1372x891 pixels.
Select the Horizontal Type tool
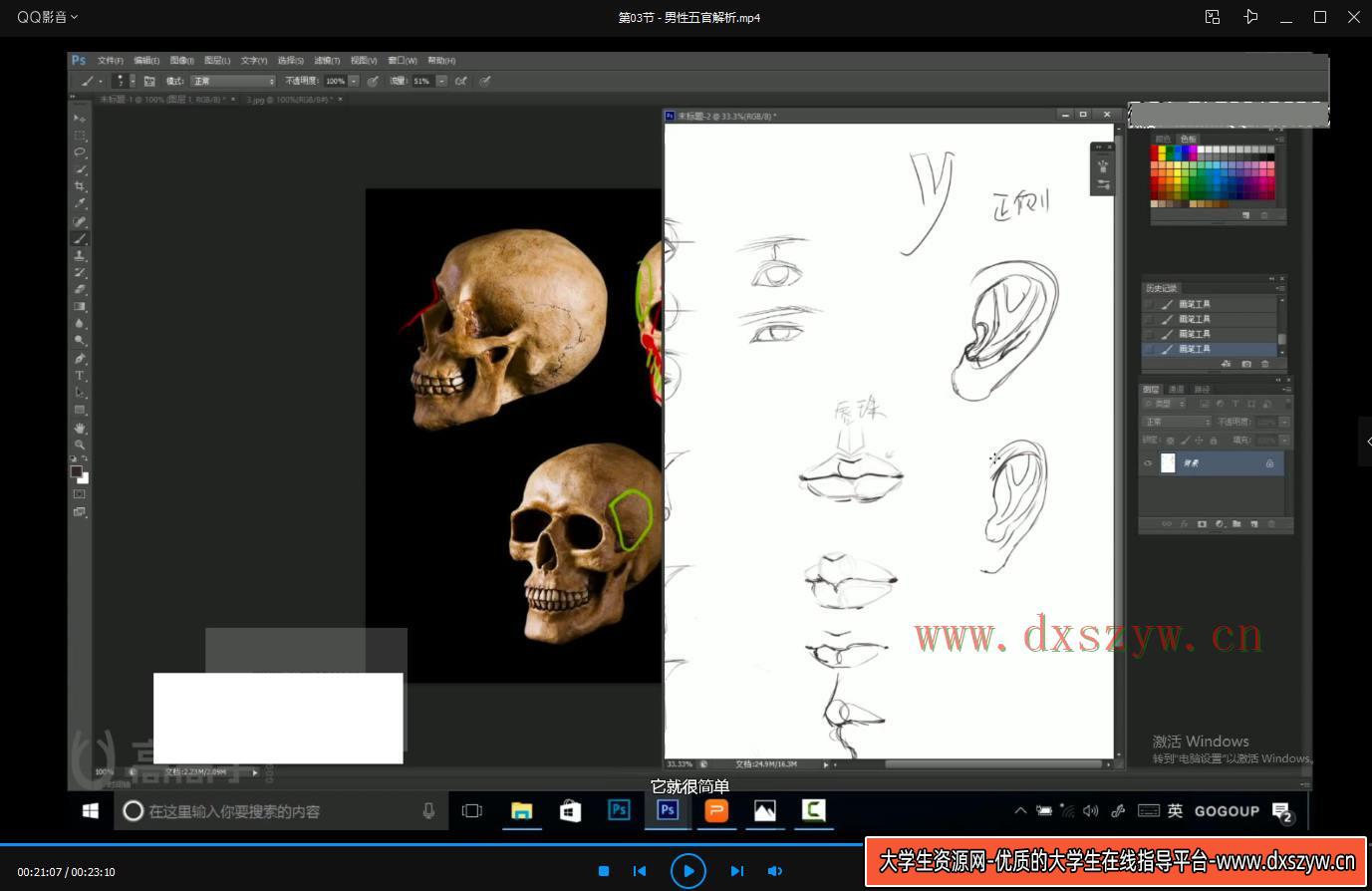click(80, 376)
